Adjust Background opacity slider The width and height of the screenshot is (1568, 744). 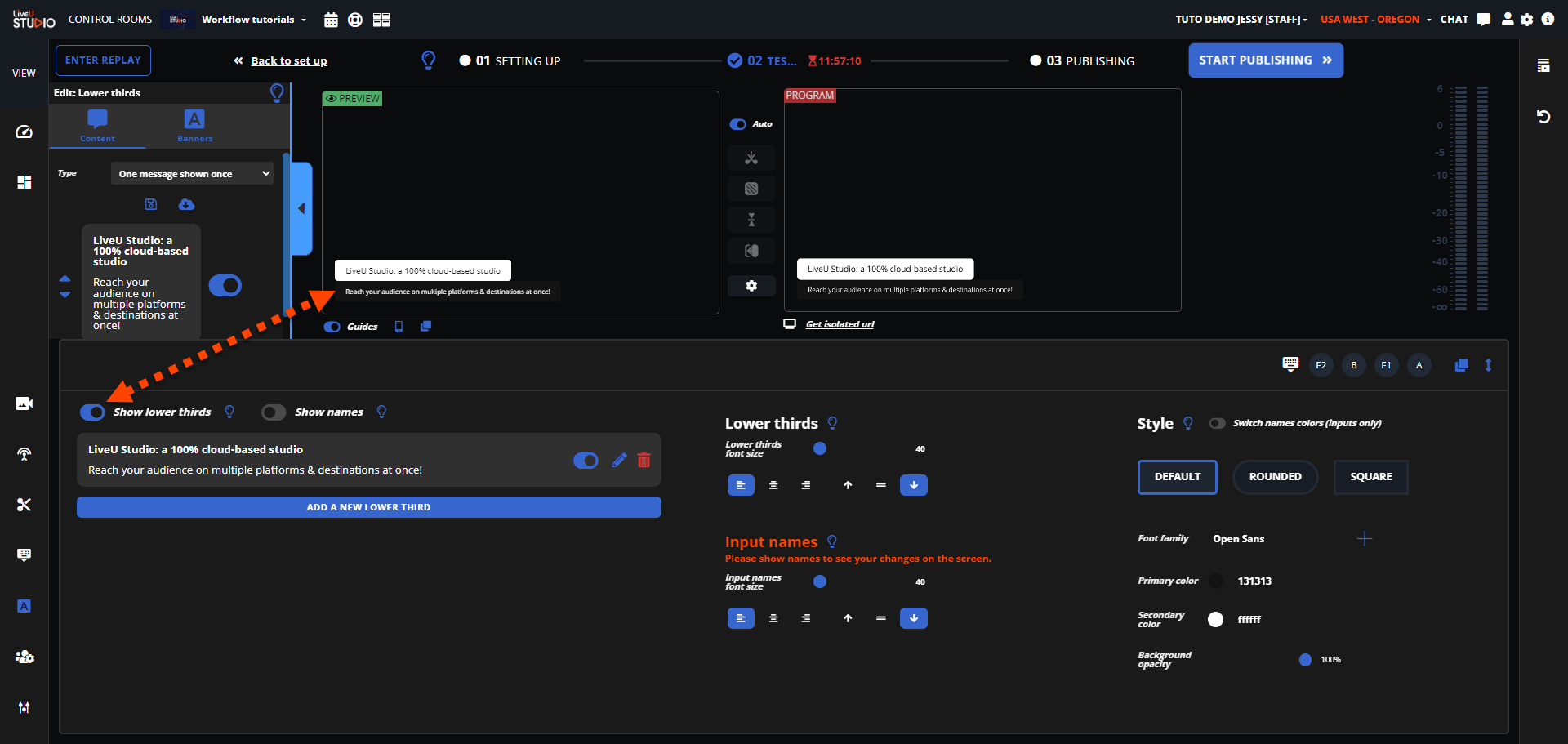point(1305,660)
